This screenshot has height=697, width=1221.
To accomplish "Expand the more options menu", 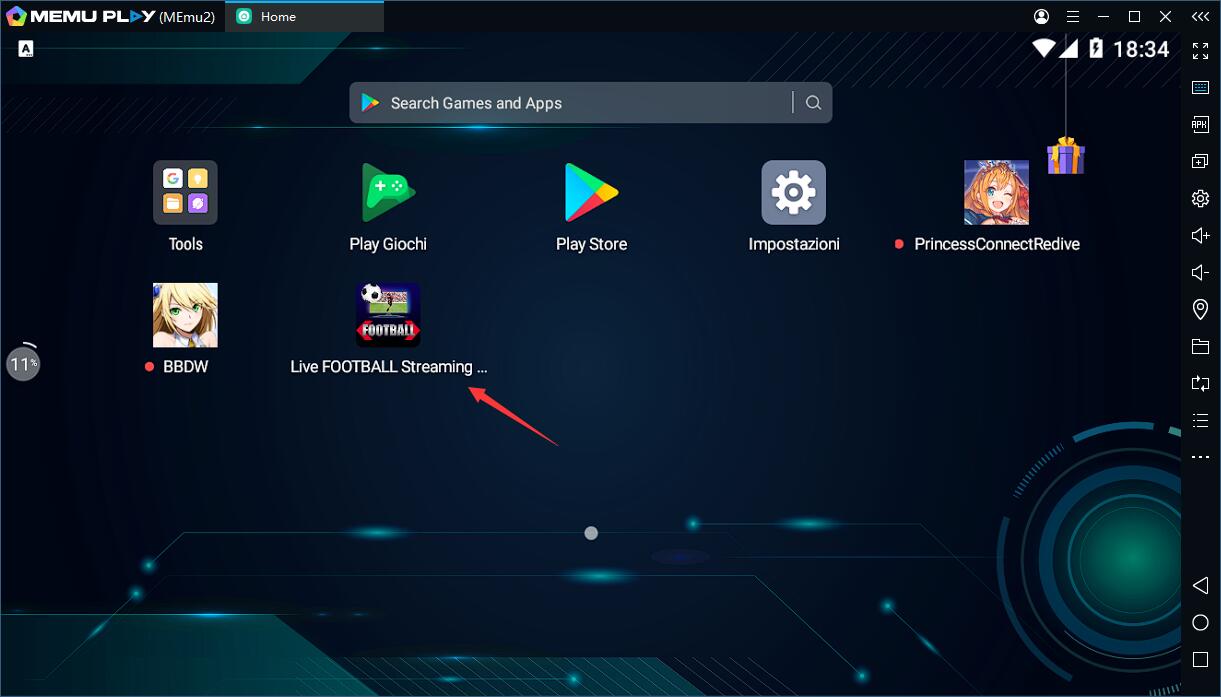I will tap(1200, 457).
